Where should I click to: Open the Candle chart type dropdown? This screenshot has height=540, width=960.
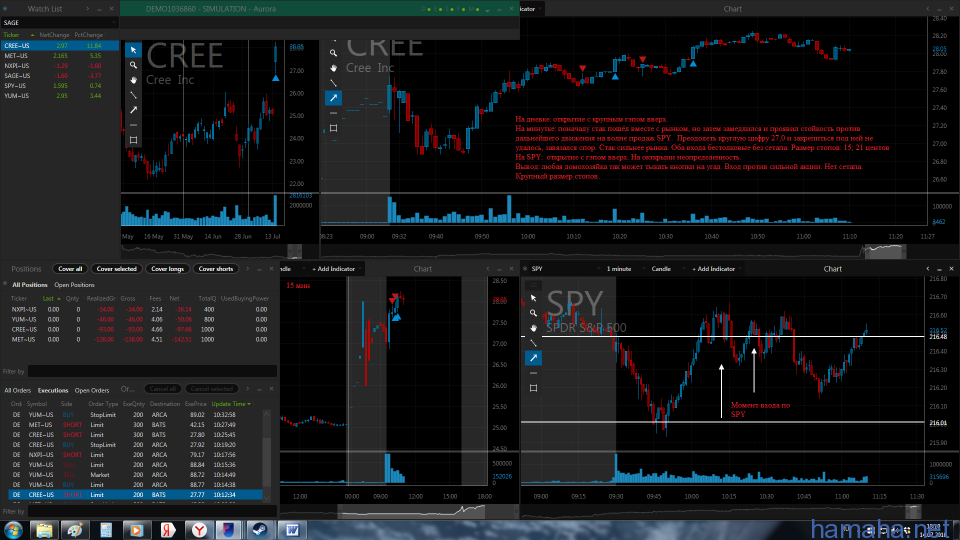(666, 269)
